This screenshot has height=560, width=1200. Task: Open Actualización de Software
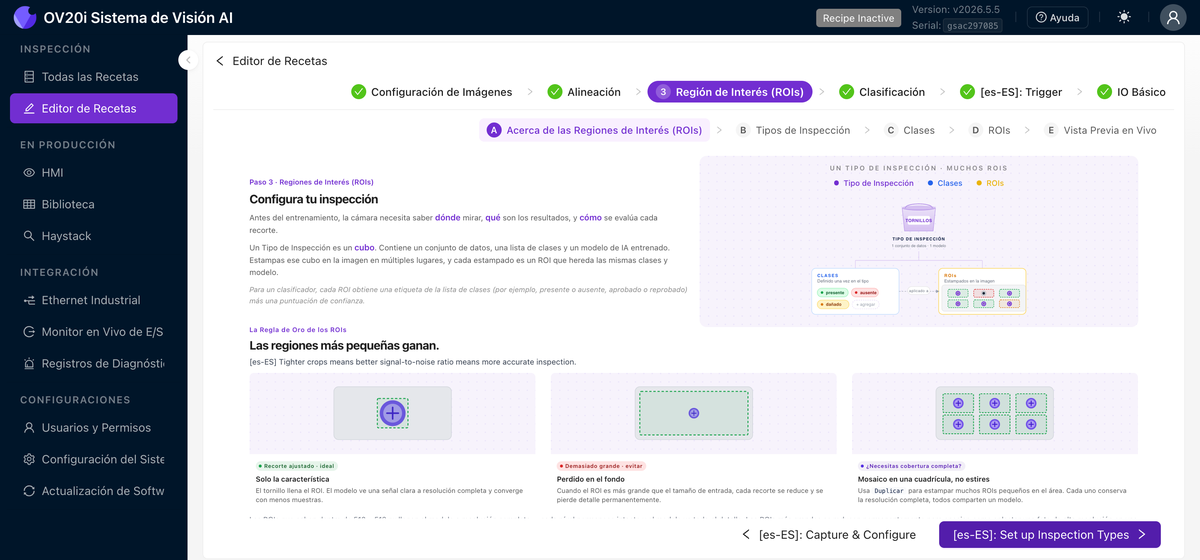pos(94,491)
